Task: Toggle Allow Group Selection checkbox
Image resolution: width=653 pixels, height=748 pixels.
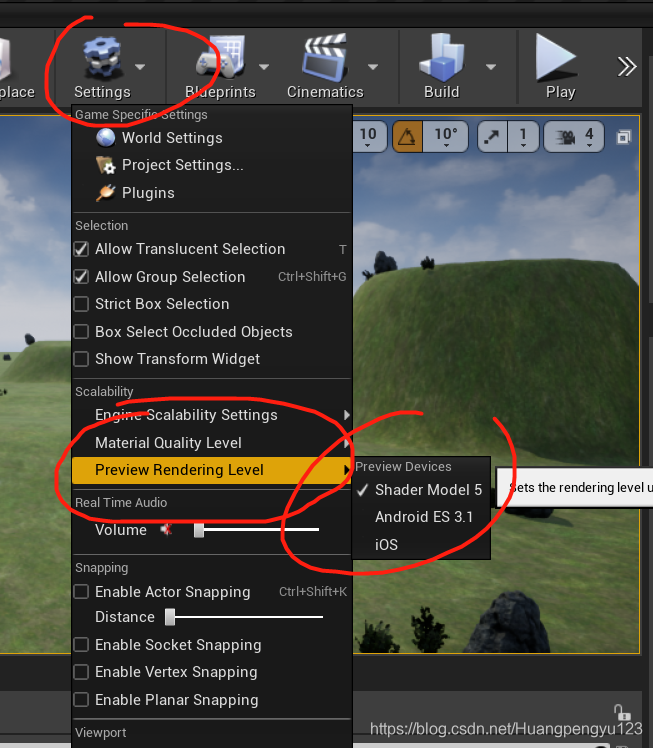Action: click(81, 277)
